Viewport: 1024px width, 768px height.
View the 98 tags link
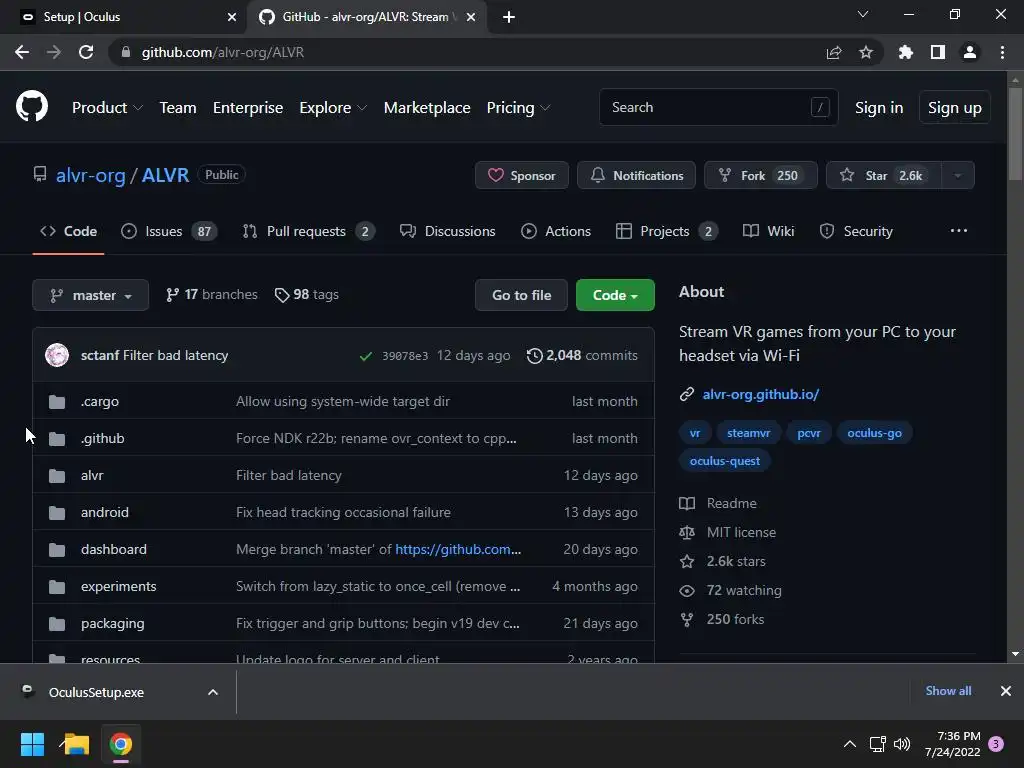click(x=306, y=295)
